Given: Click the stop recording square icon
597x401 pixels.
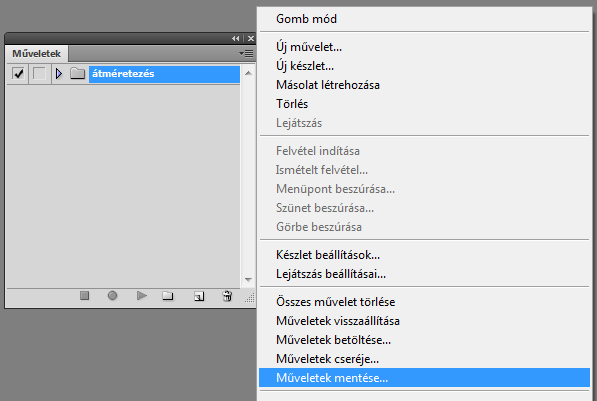Looking at the screenshot, I should [x=85, y=296].
